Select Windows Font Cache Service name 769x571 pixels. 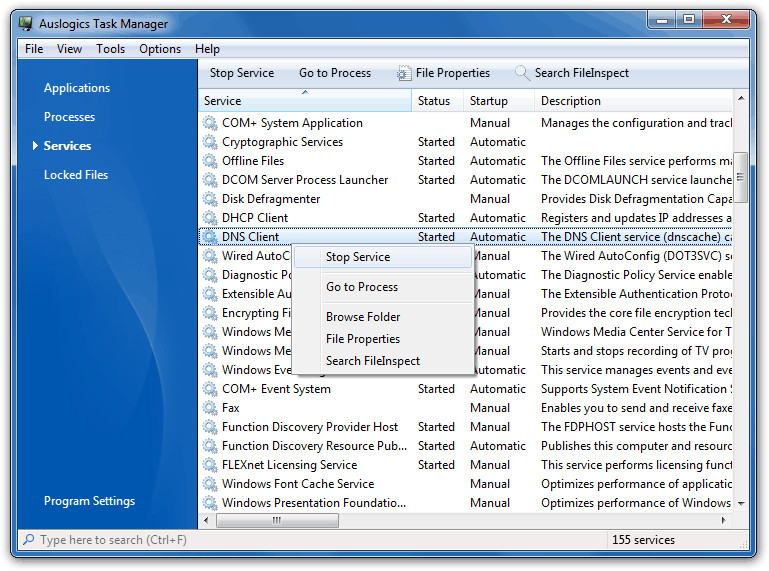click(x=298, y=484)
